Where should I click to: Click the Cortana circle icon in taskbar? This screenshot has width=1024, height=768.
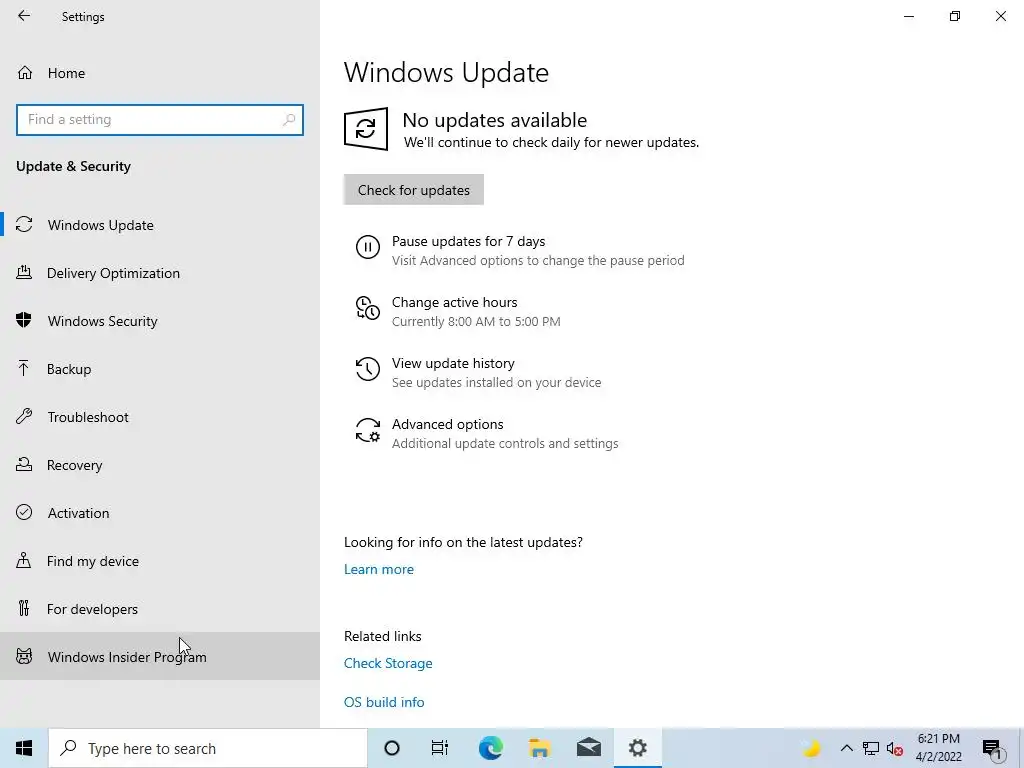[x=392, y=748]
